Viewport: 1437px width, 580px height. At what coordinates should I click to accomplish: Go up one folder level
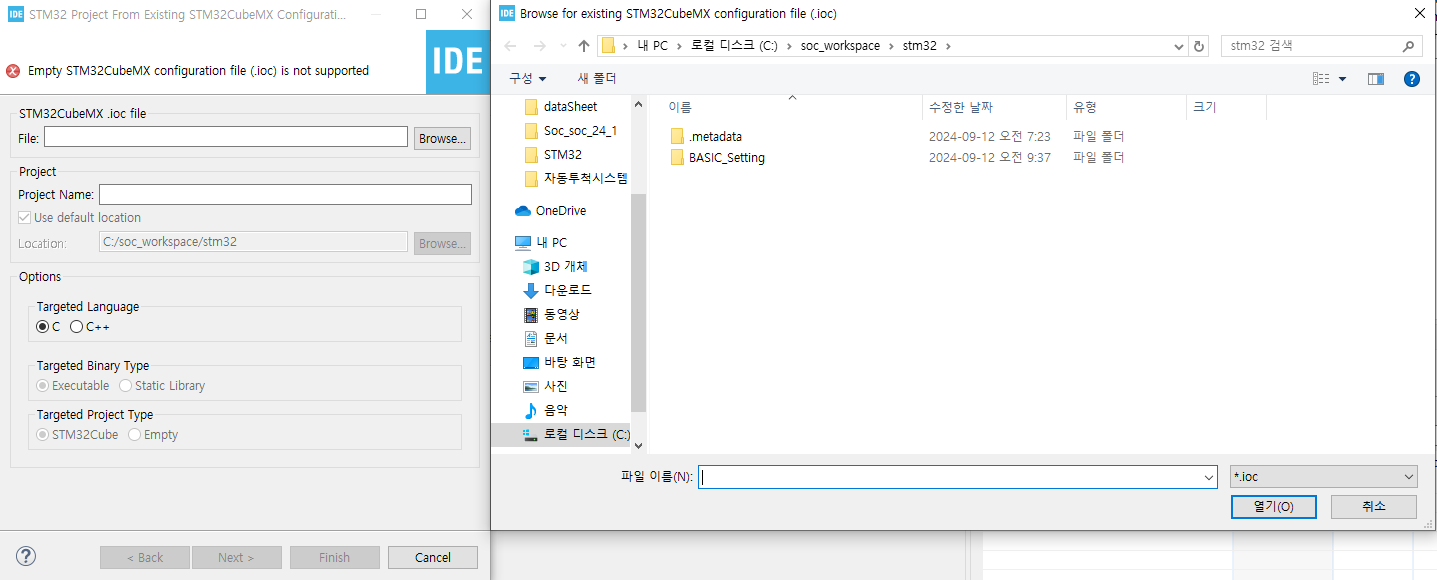[584, 46]
